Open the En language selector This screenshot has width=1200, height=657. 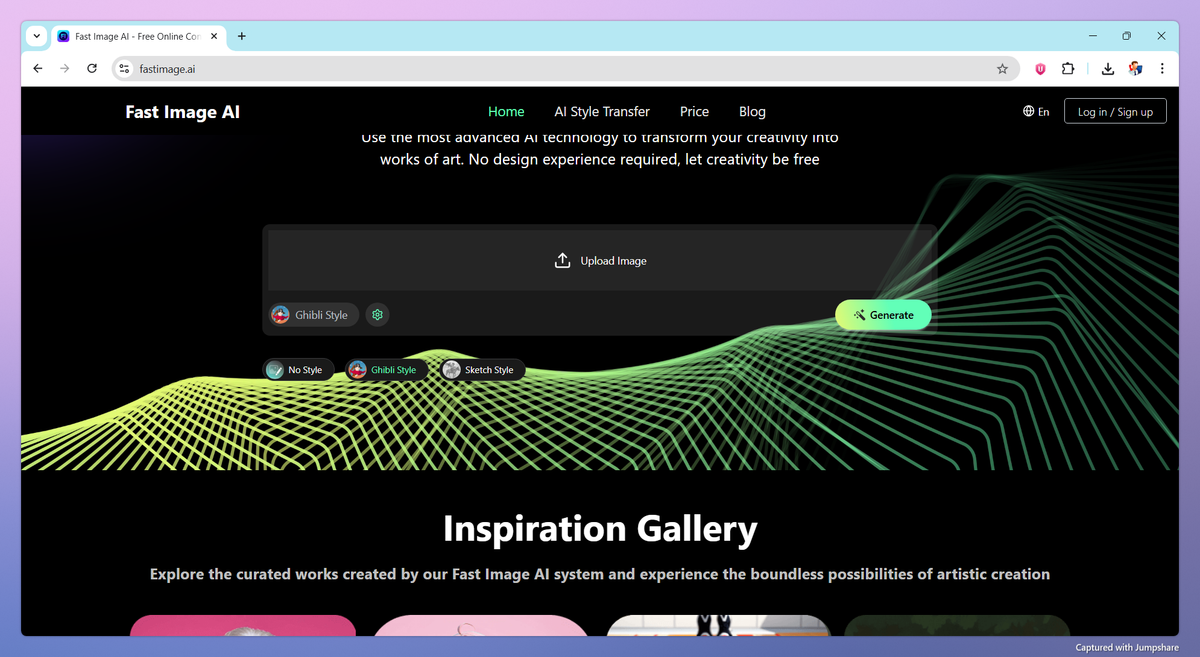coord(1036,111)
